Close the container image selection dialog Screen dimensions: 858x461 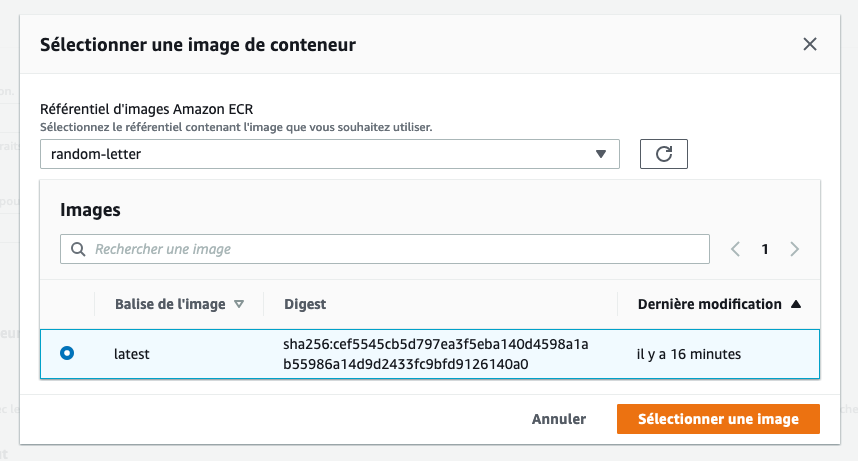(810, 44)
